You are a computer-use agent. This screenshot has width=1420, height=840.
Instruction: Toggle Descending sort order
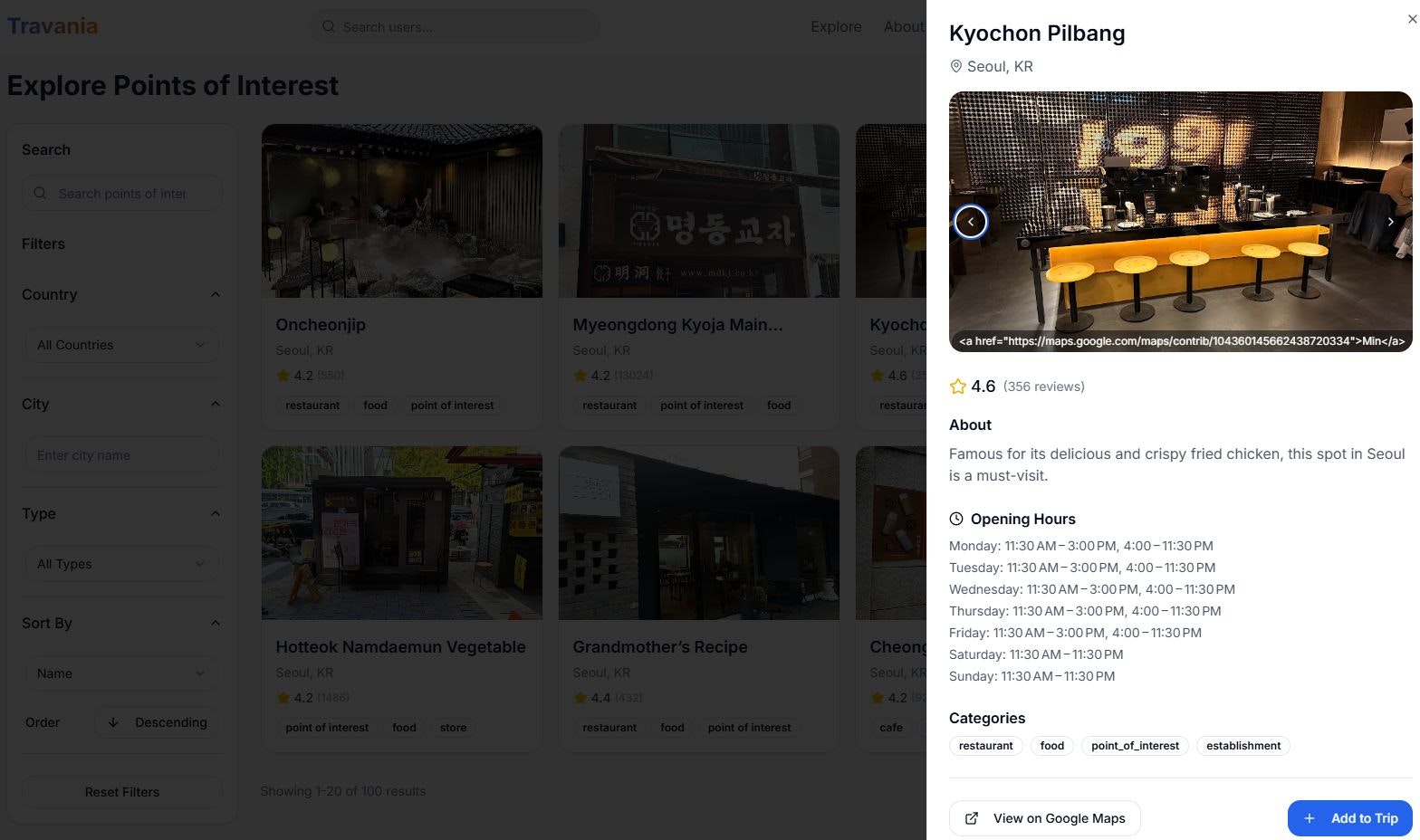click(x=158, y=722)
